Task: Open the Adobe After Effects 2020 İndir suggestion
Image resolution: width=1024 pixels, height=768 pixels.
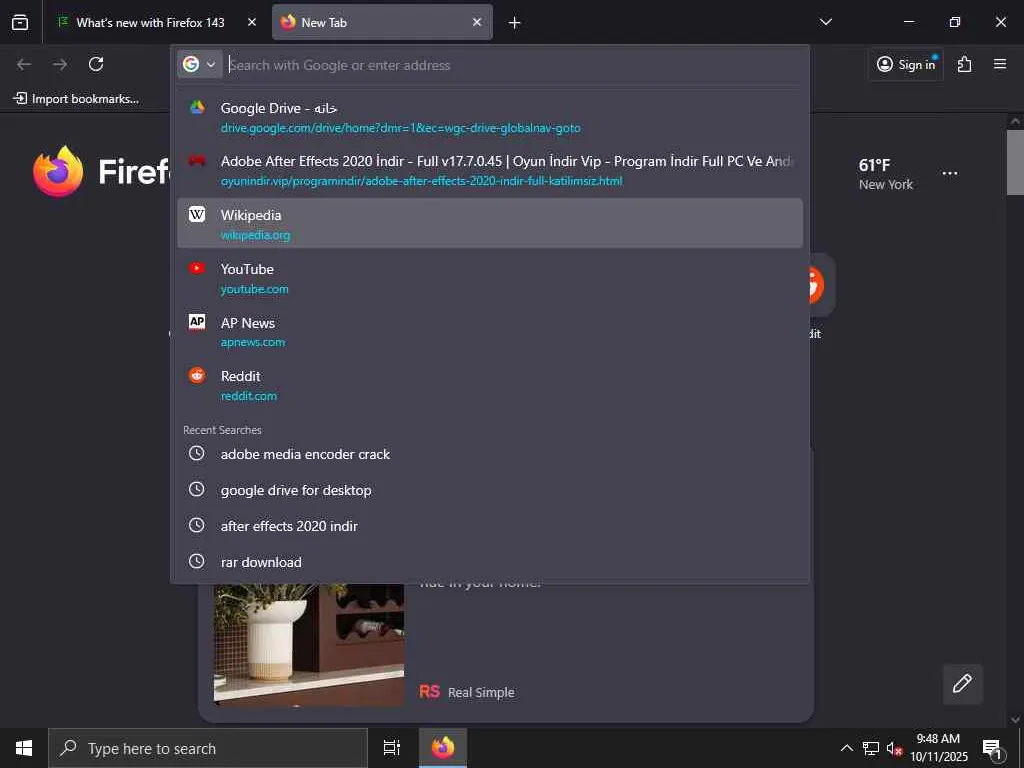Action: [490, 170]
